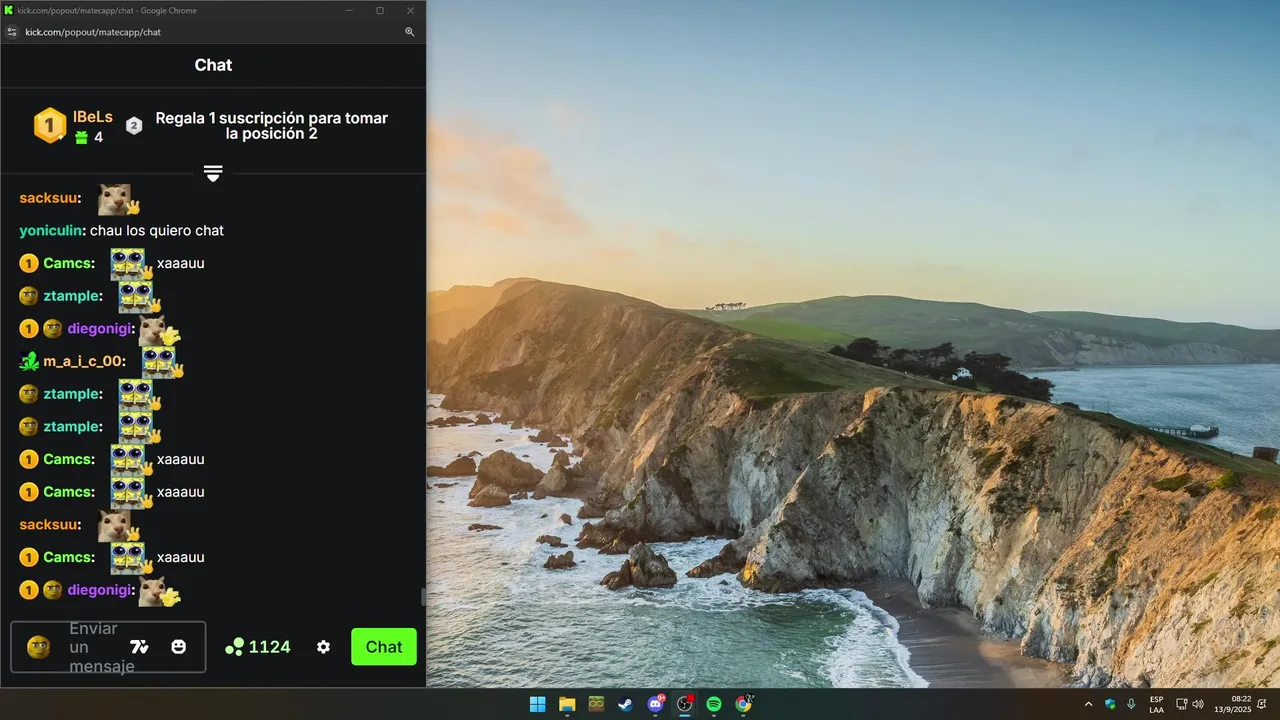The image size is (1280, 720).
Task: Click the topmost sacksuu username in chat
Action: pos(48,198)
